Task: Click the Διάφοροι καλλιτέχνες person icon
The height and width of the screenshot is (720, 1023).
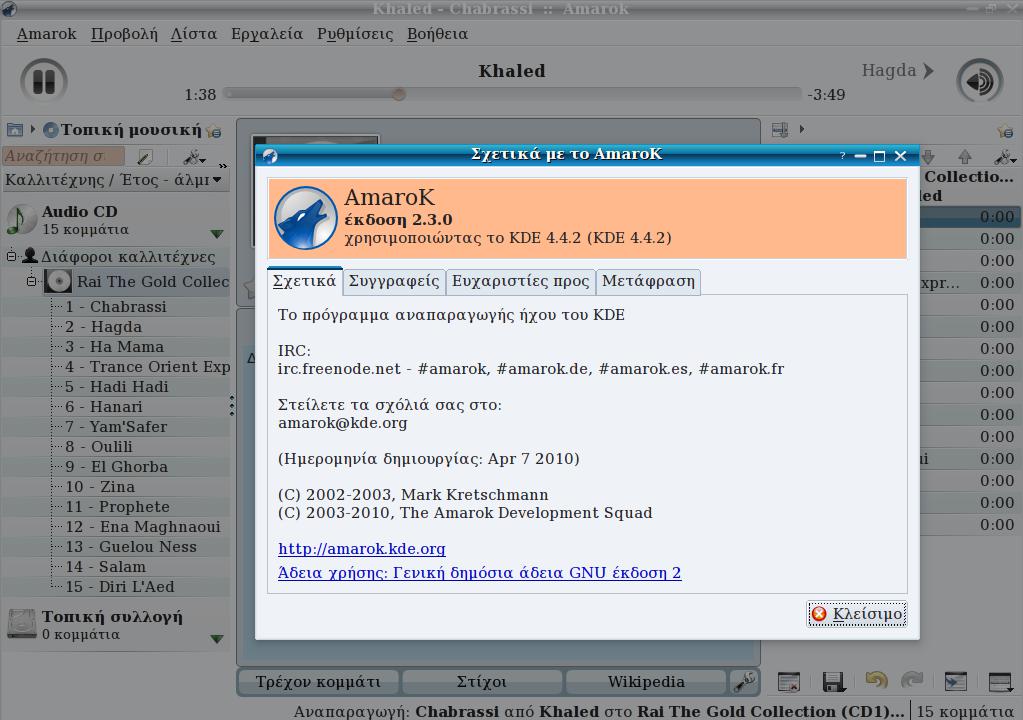Action: (x=29, y=255)
